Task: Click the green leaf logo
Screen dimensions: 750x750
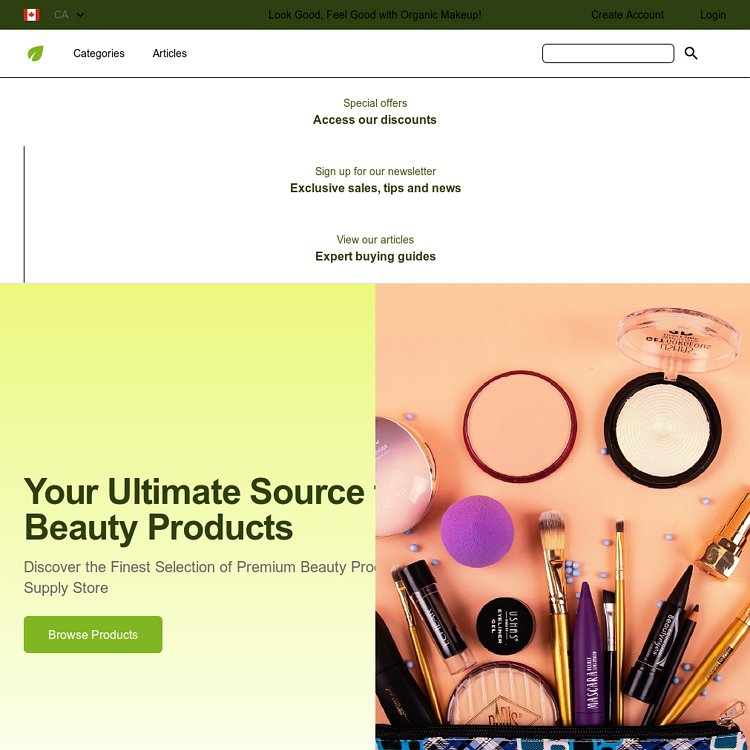Action: [x=35, y=53]
